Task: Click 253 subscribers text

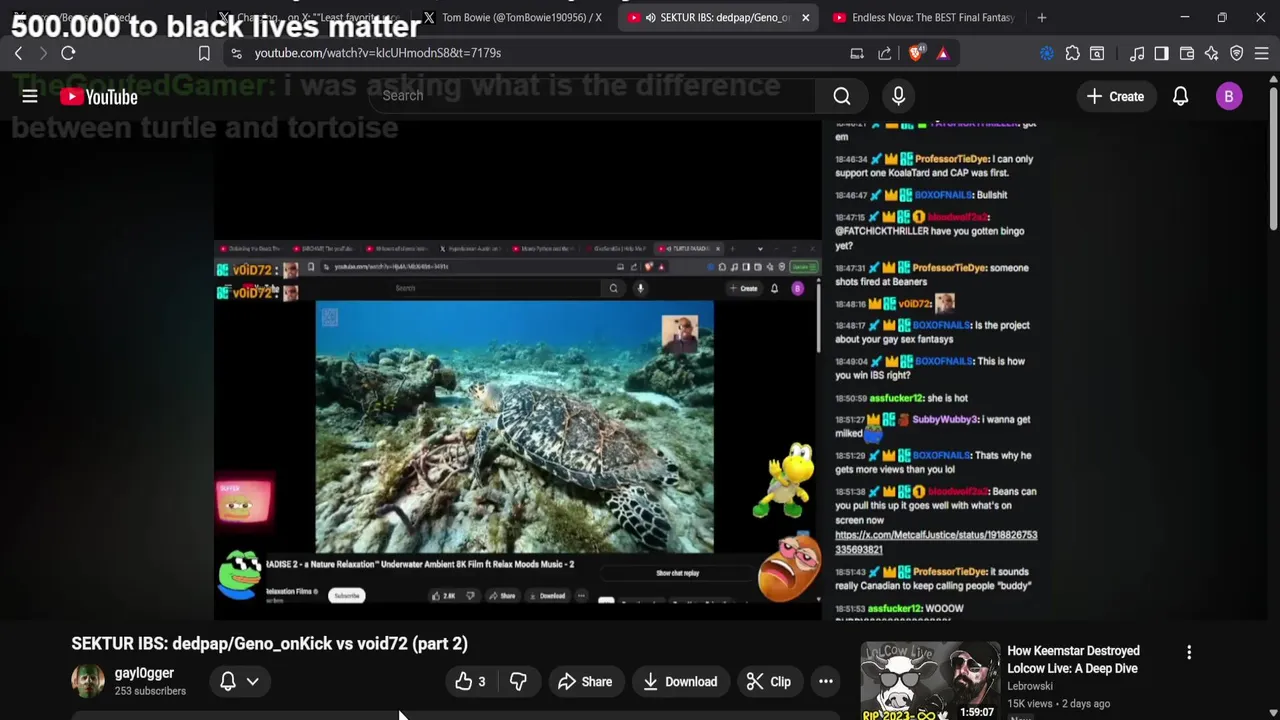Action: [150, 691]
